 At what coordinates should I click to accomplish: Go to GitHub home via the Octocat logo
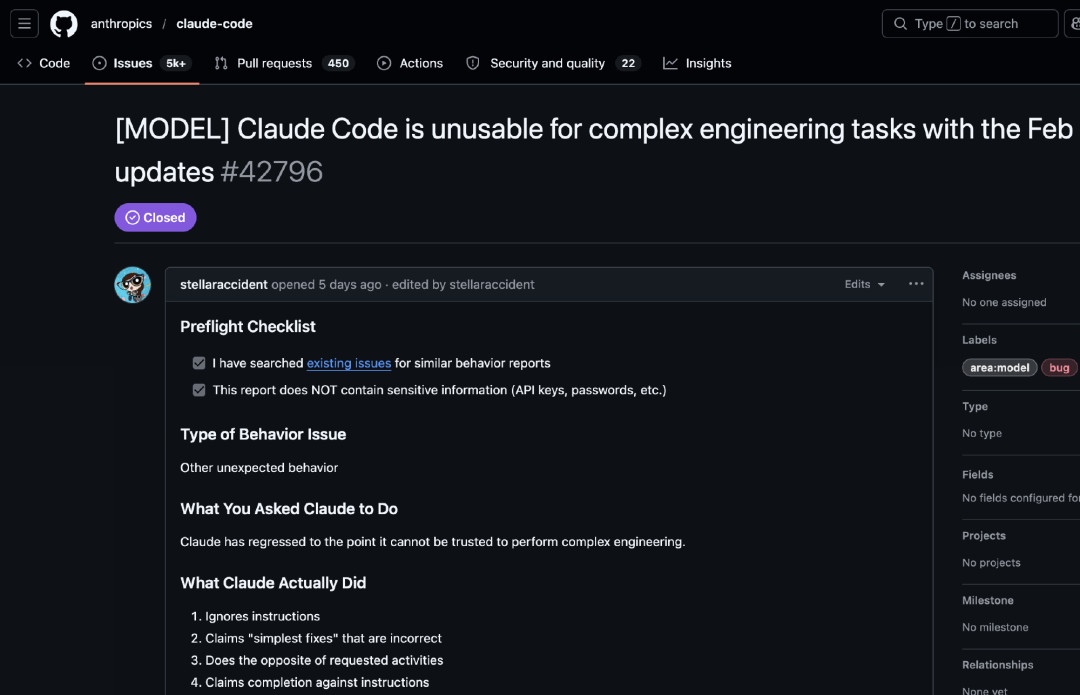[x=64, y=23]
